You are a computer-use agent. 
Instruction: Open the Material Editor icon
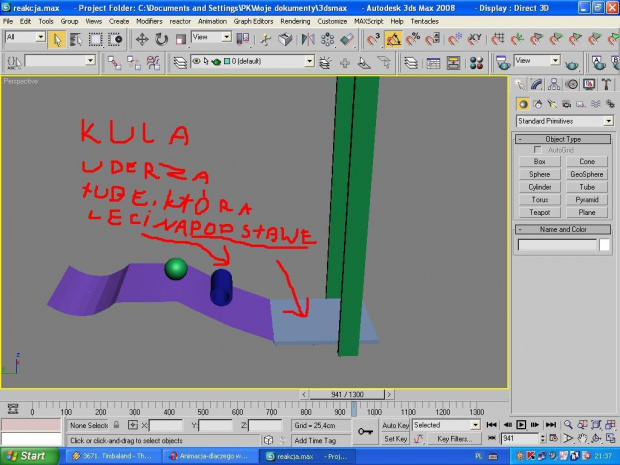pos(476,62)
